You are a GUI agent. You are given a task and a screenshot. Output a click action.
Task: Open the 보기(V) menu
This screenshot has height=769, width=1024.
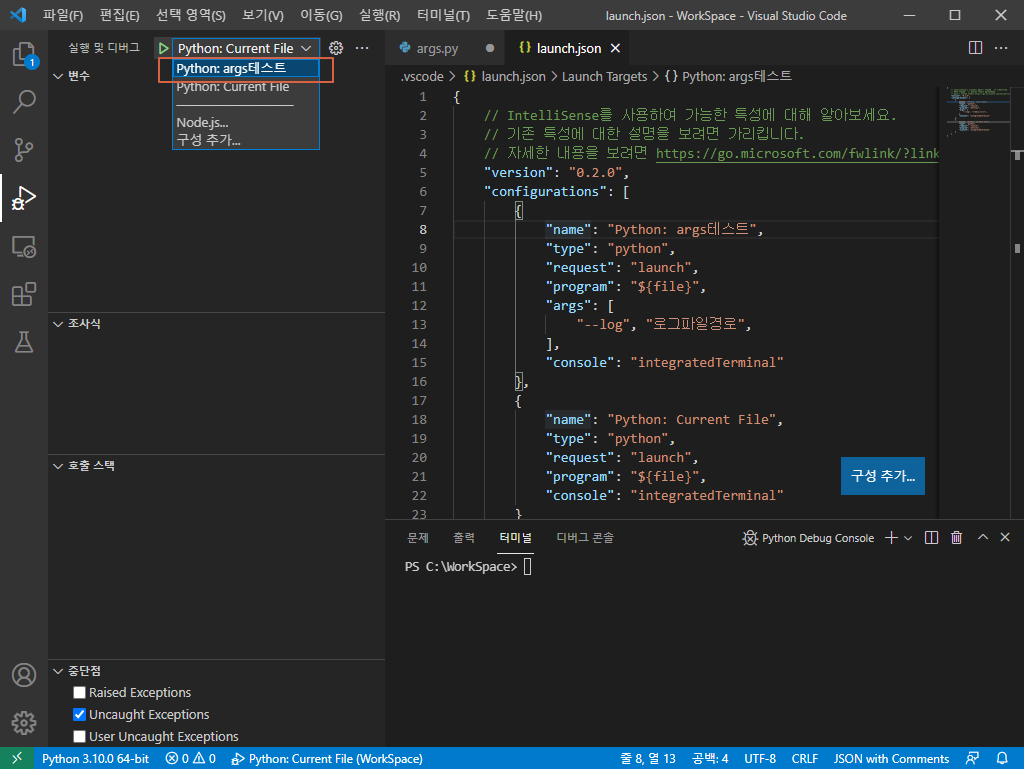point(263,15)
